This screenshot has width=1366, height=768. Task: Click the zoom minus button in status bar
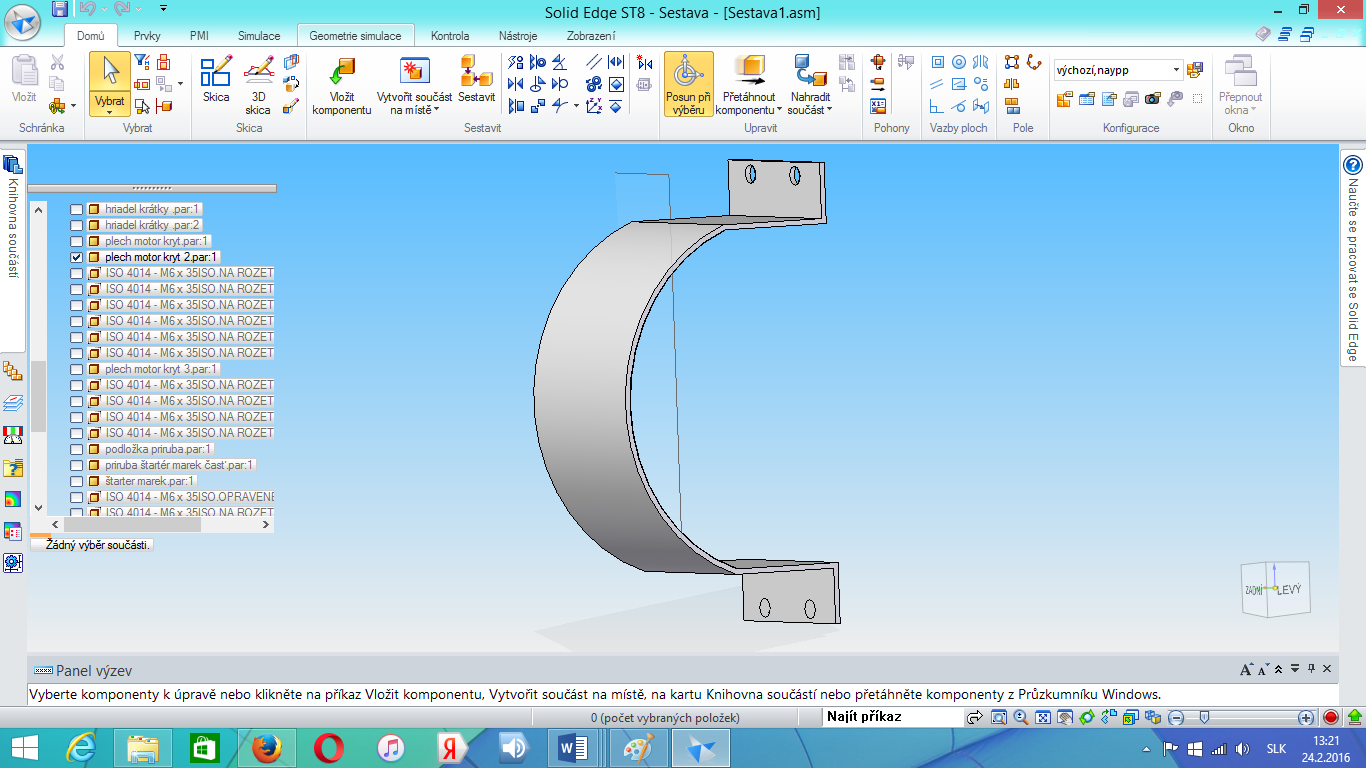pos(1177,717)
